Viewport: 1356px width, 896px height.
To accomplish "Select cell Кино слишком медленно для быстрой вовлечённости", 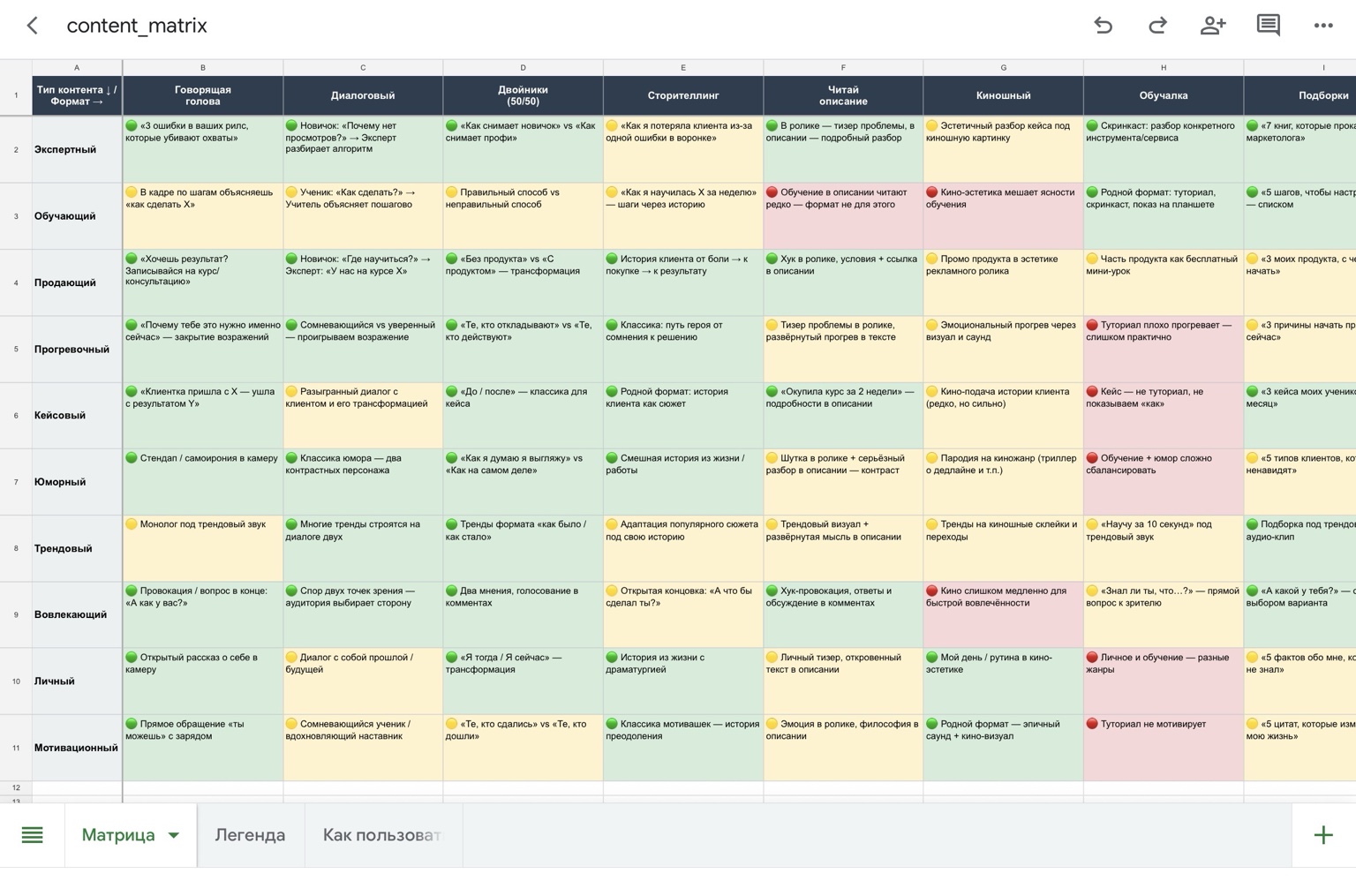I will [1003, 614].
